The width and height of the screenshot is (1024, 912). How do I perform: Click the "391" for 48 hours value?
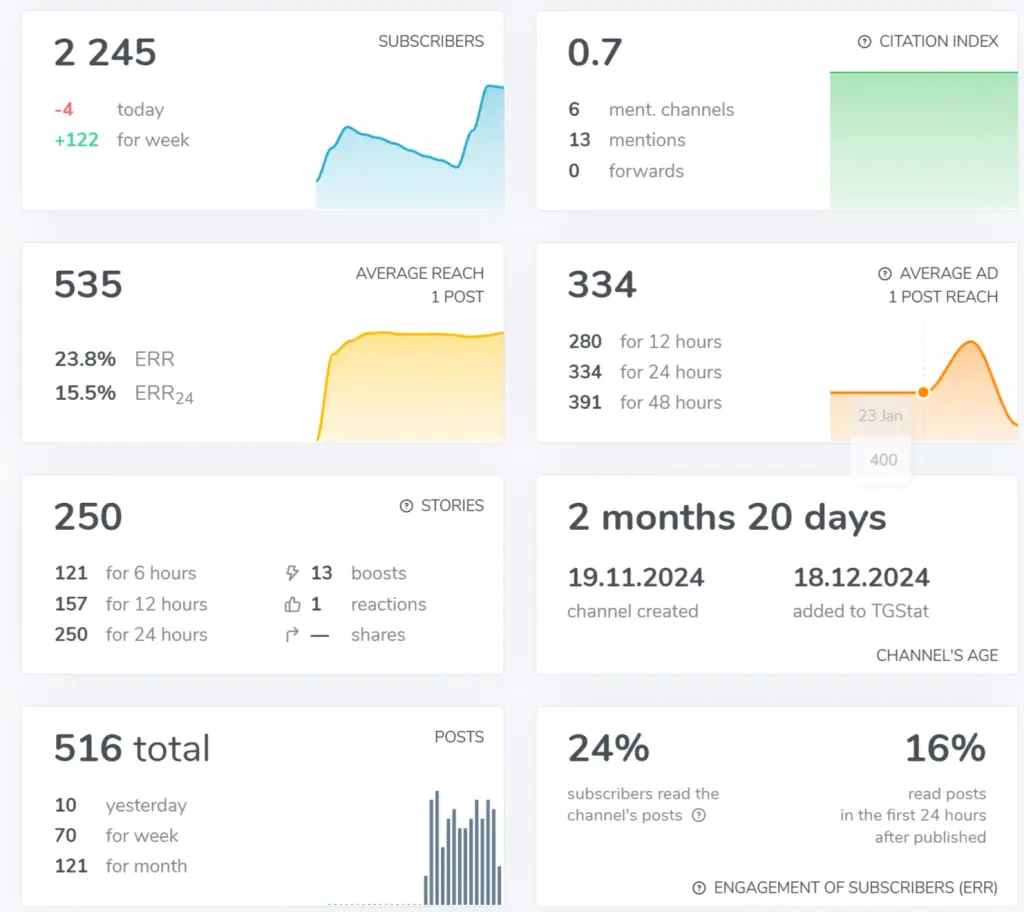point(584,402)
